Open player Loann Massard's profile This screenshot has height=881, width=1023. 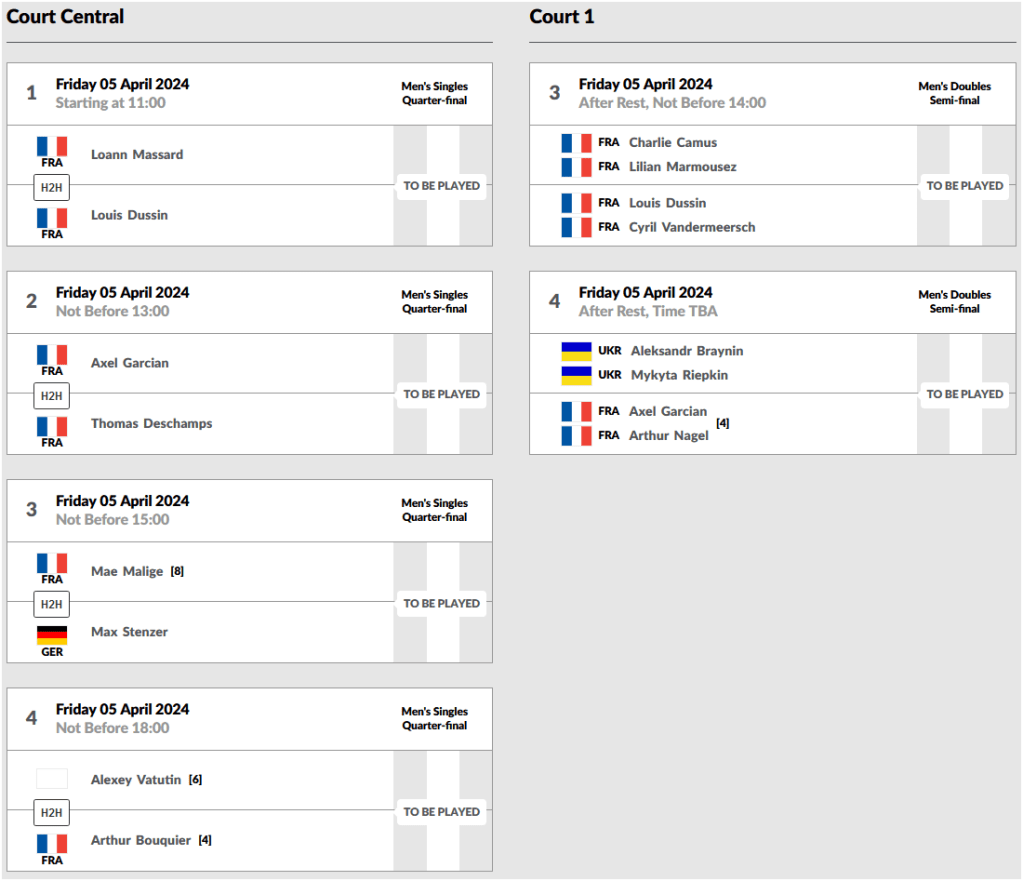pyautogui.click(x=137, y=155)
